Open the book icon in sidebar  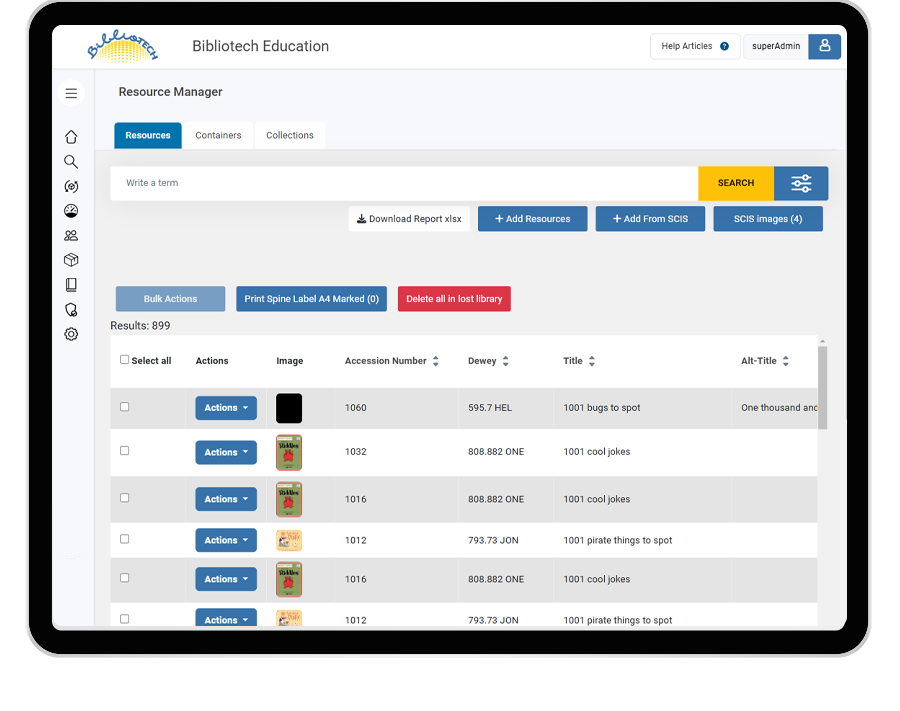click(71, 285)
